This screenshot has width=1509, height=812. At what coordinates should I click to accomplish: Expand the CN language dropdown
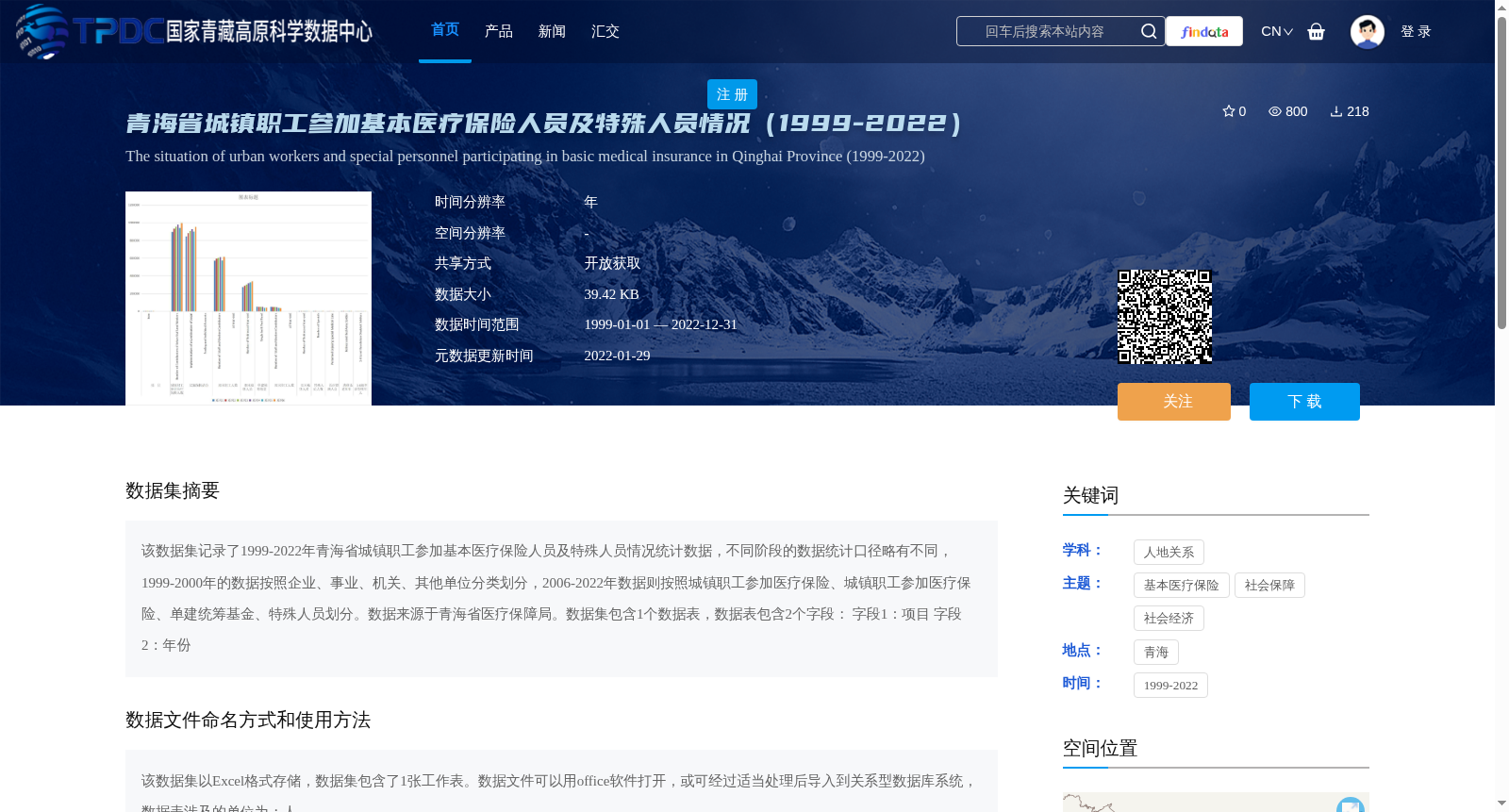(x=1277, y=31)
